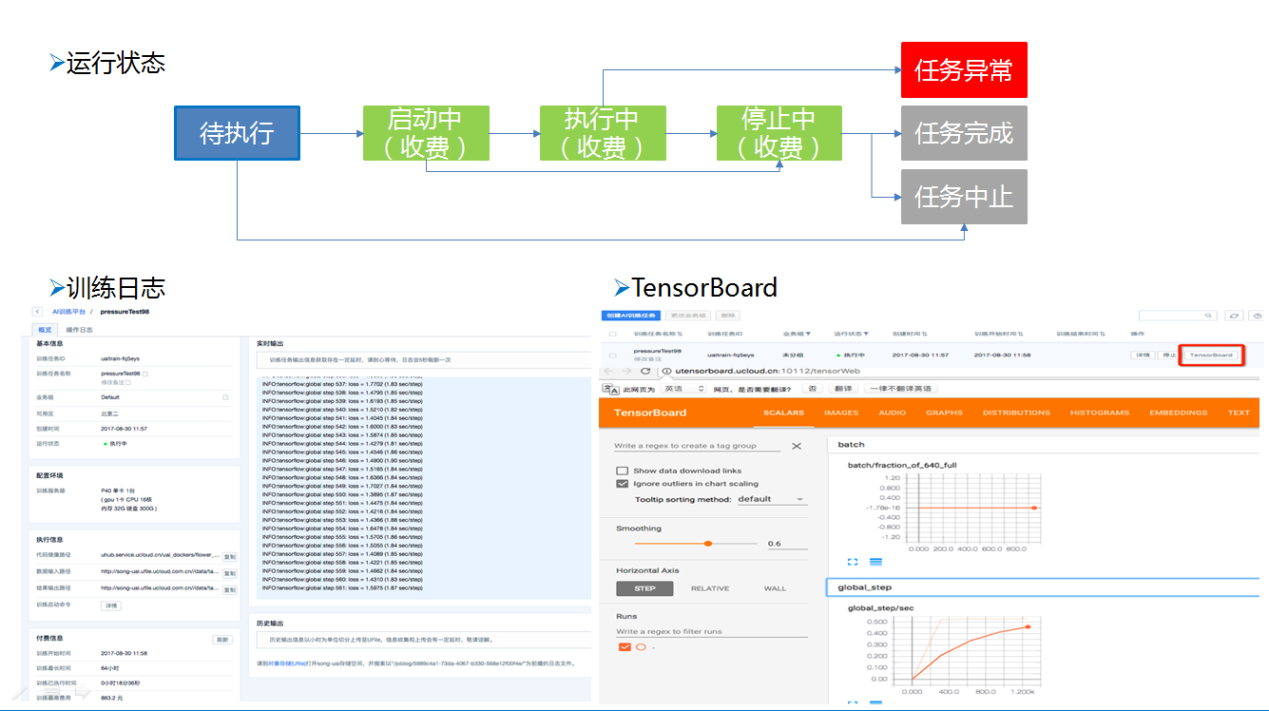Open the Tooltip sorting method default dropdown

pyautogui.click(x=772, y=498)
